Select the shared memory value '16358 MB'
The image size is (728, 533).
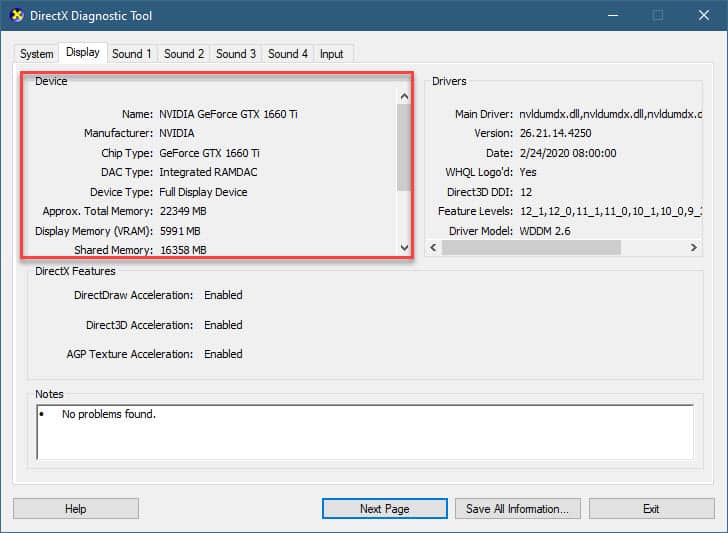[x=183, y=250]
